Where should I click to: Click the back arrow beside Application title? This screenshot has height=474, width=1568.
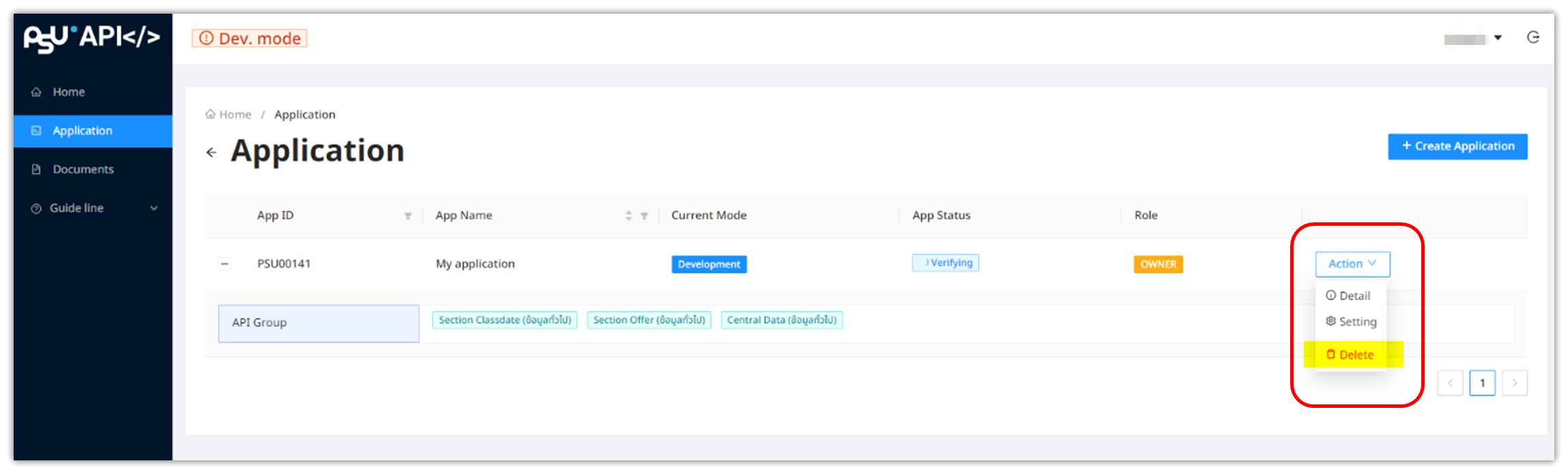point(212,152)
